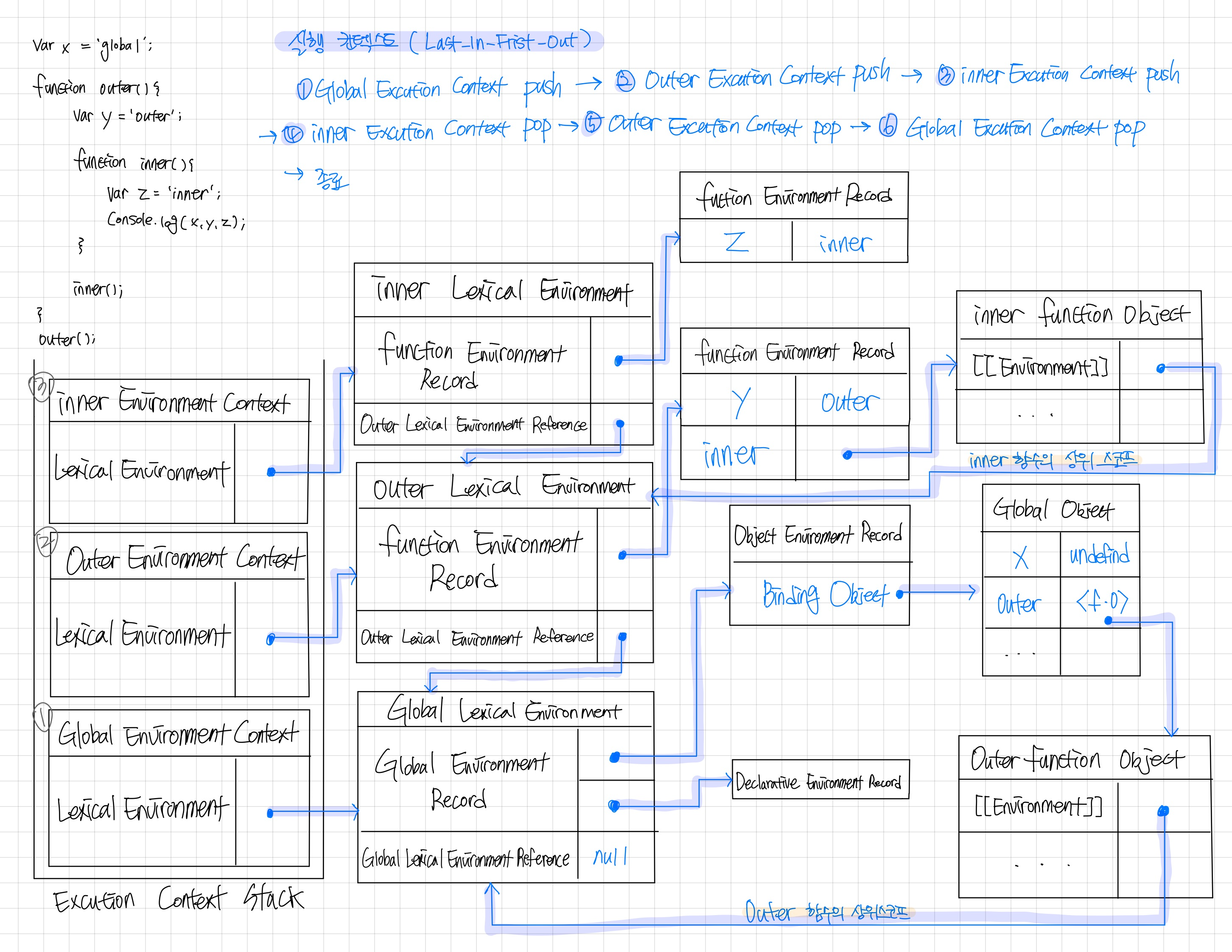The image size is (1232, 952).
Task: Click "Outer Lexical Environment Reference" inside Inner Lexical Environment
Action: [x=473, y=424]
